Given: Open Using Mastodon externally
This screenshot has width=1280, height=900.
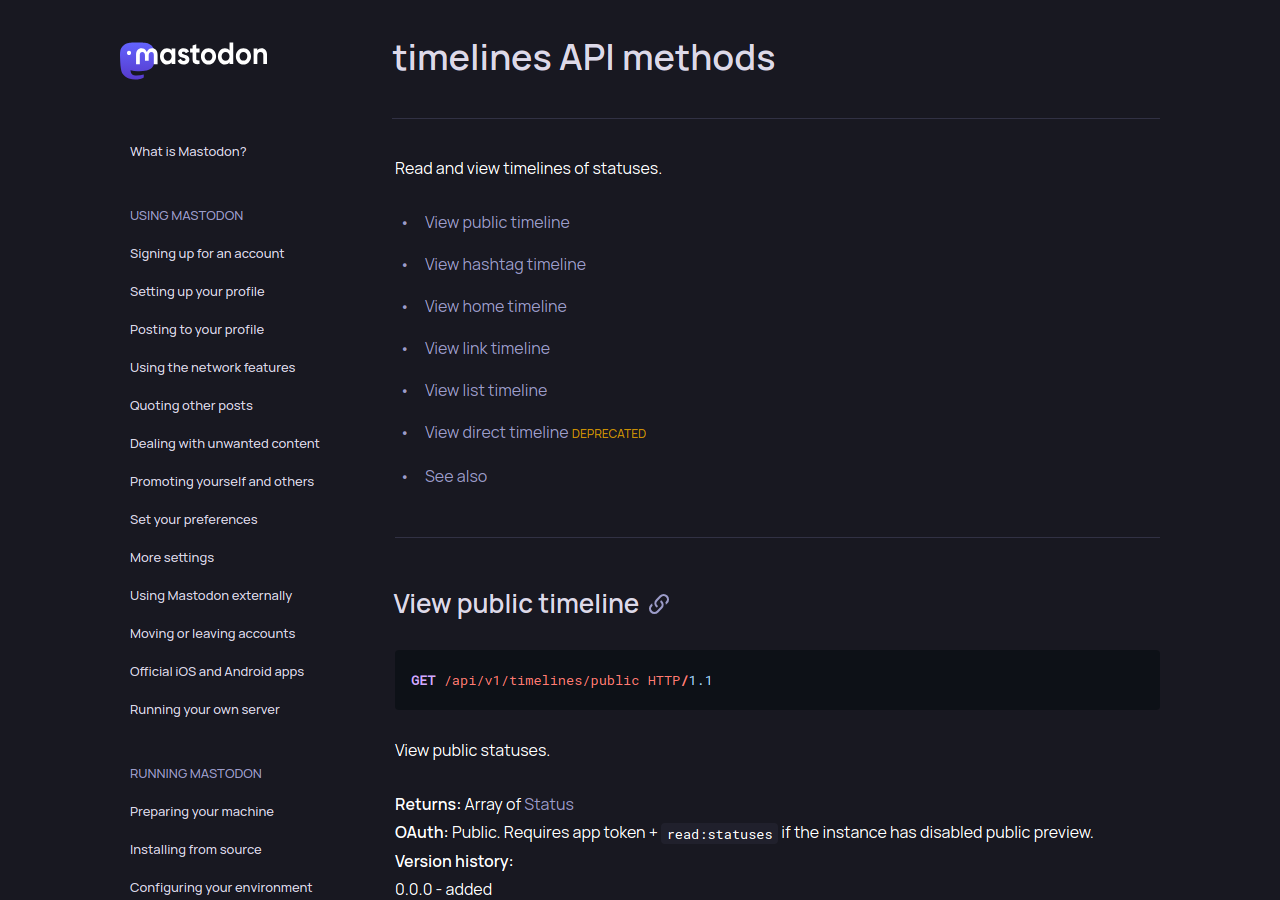Looking at the screenshot, I should (x=211, y=596).
